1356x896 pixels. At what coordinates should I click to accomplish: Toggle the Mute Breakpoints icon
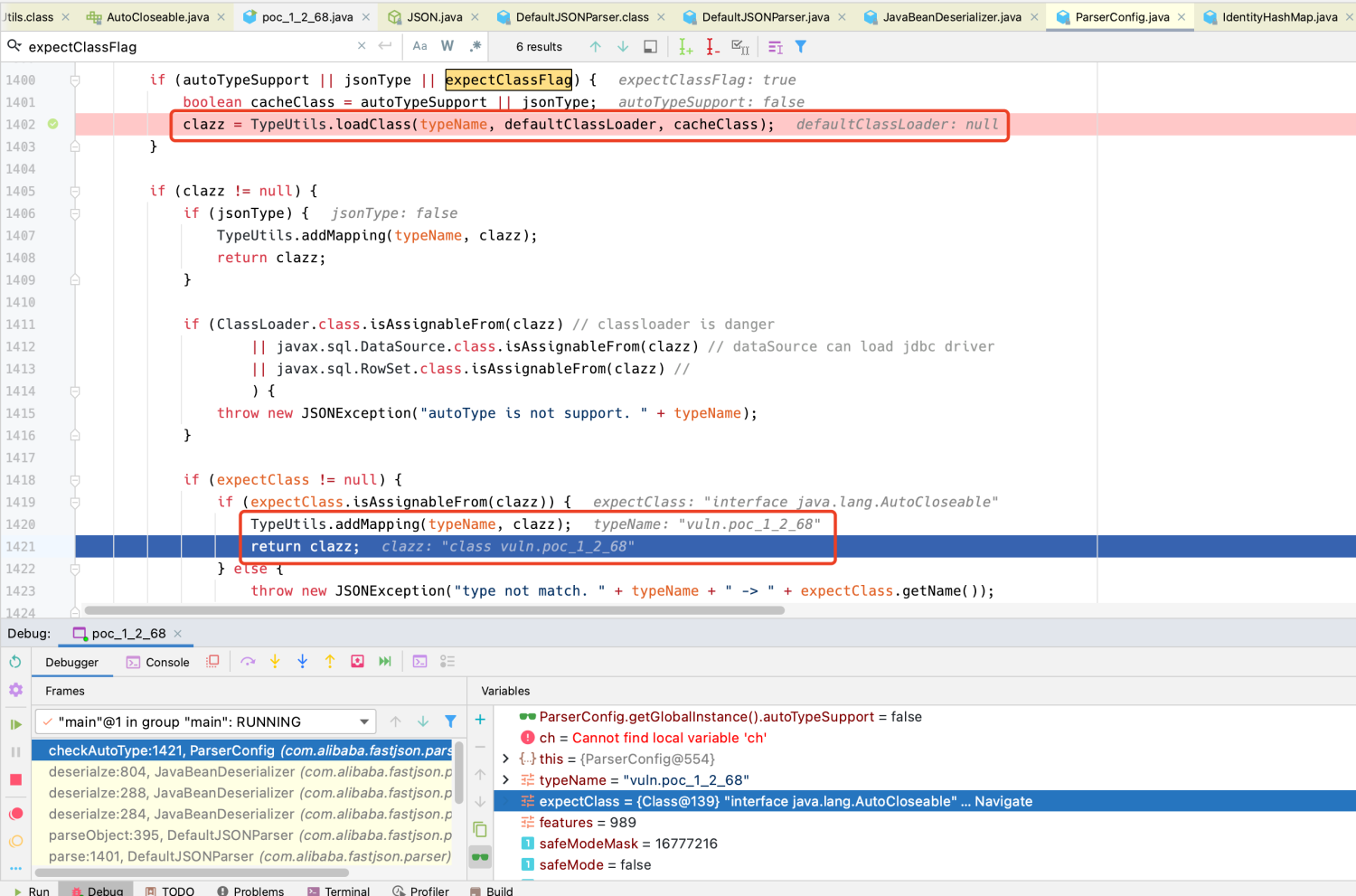[15, 842]
